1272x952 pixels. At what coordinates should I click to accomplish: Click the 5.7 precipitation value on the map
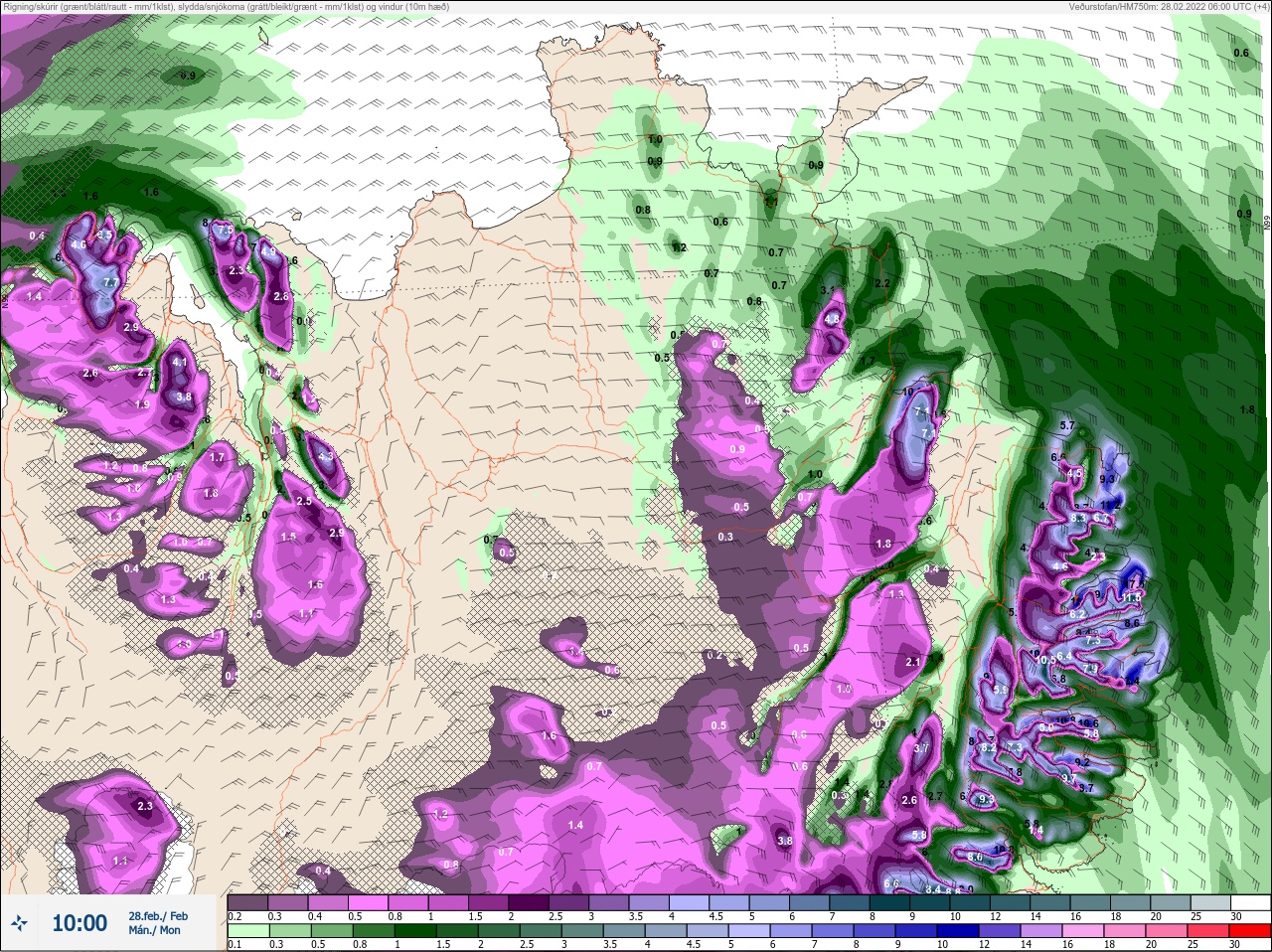pos(1068,425)
